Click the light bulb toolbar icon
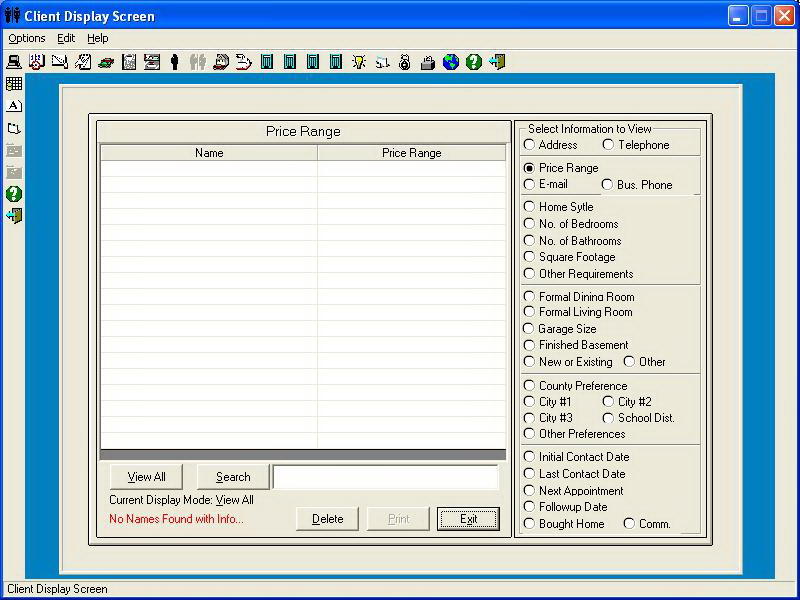The image size is (800, 600). pos(359,62)
